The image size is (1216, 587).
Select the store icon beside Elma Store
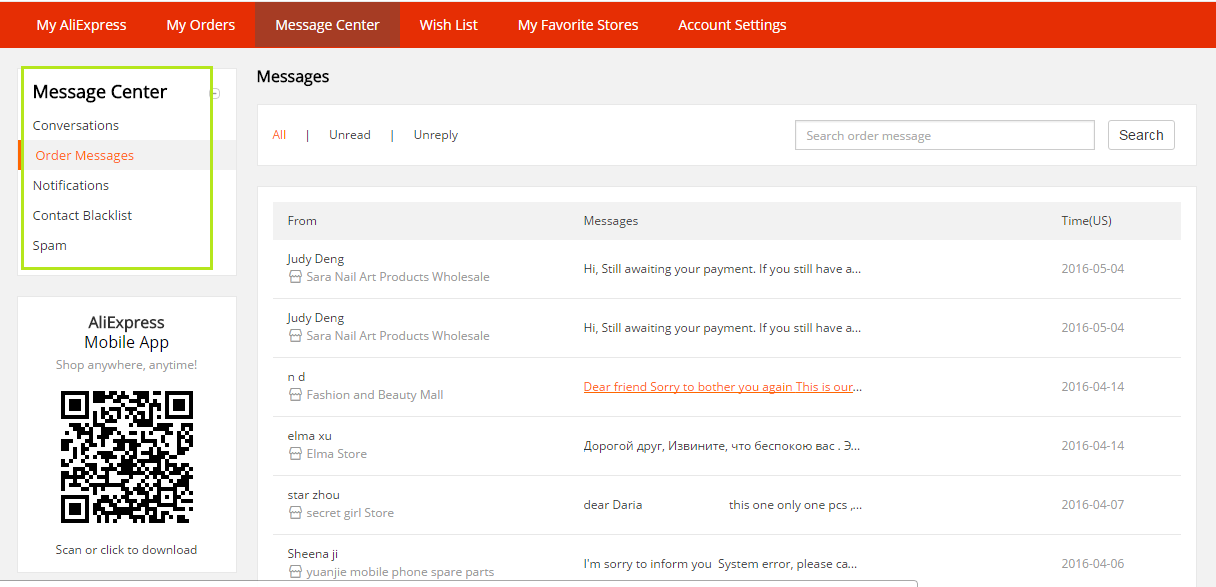[x=295, y=454]
